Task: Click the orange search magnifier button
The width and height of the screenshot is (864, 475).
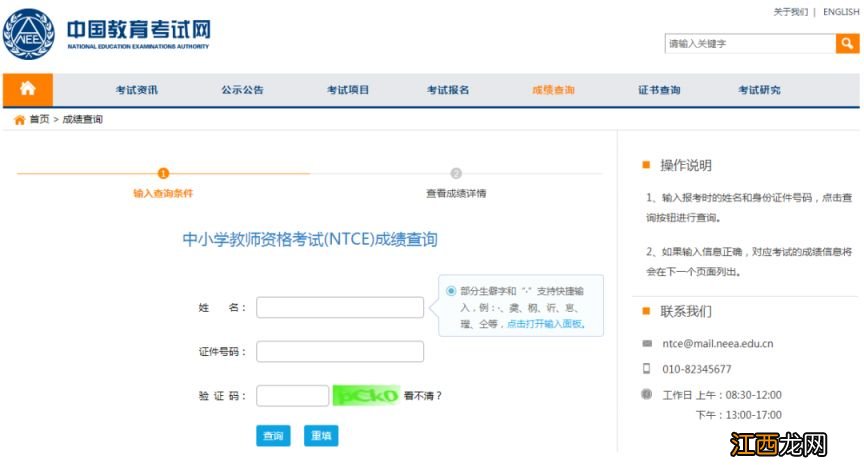Action: tap(847, 44)
